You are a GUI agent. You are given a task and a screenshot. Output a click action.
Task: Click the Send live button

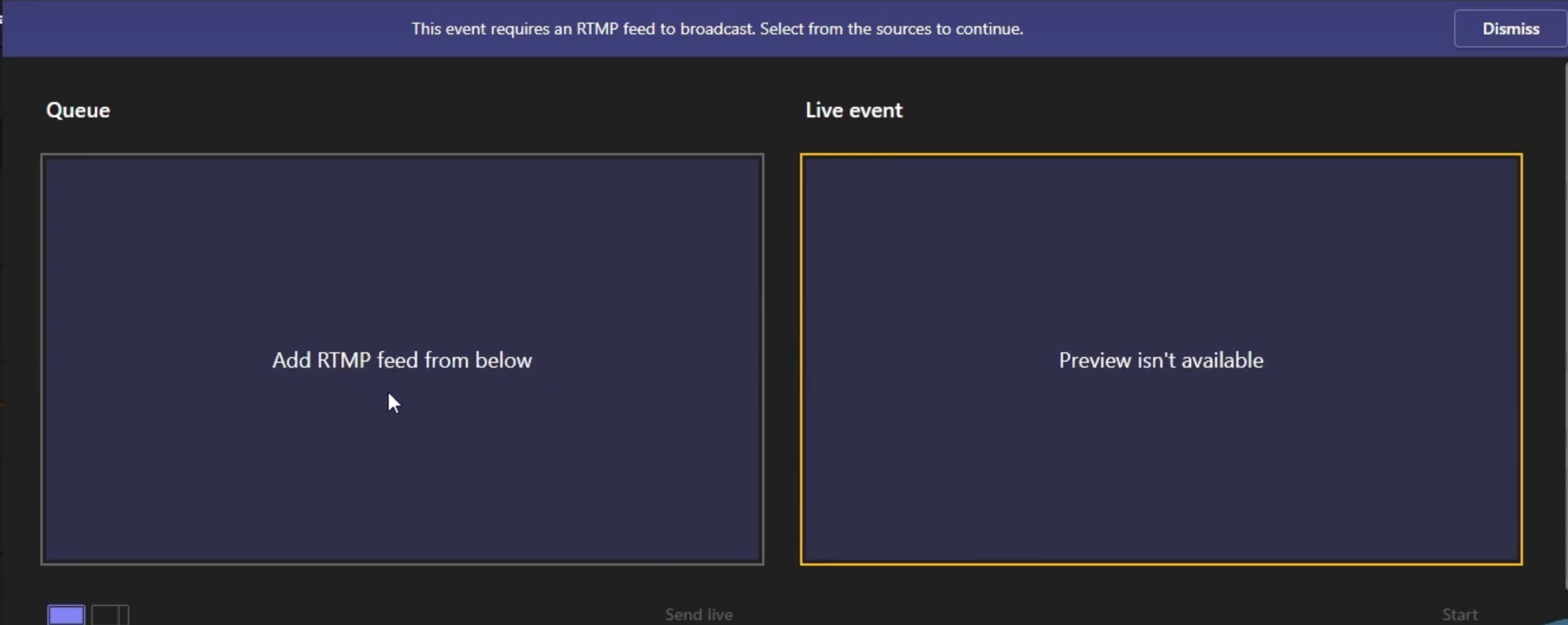pos(699,615)
